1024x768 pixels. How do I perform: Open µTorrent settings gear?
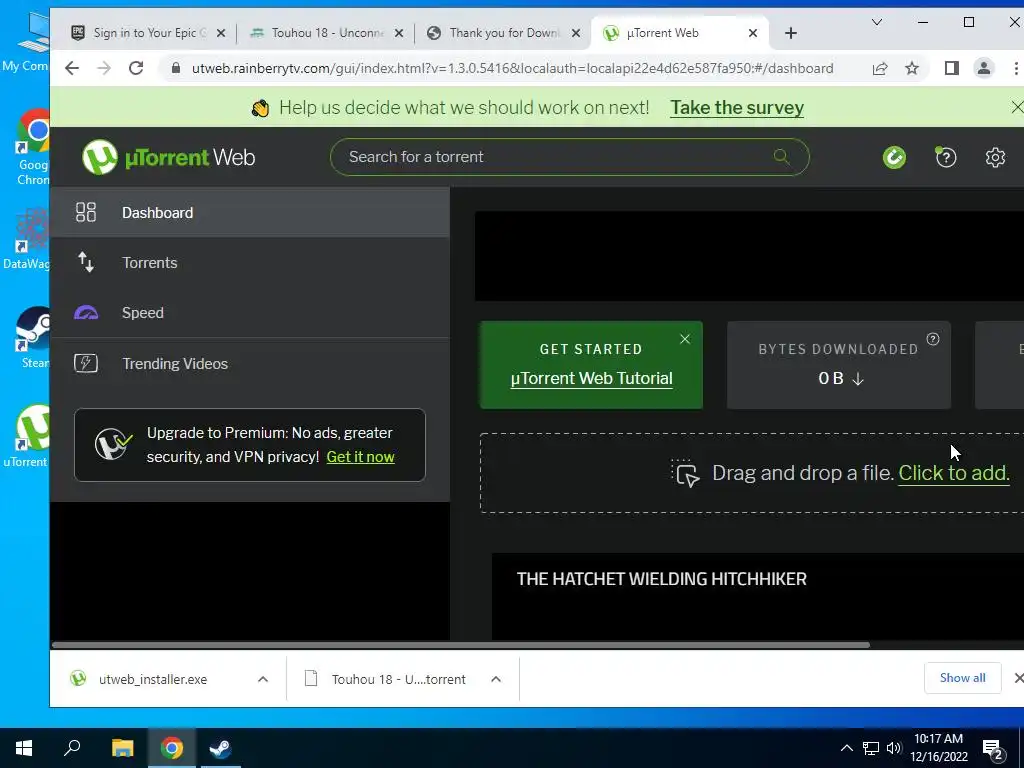[x=995, y=157]
